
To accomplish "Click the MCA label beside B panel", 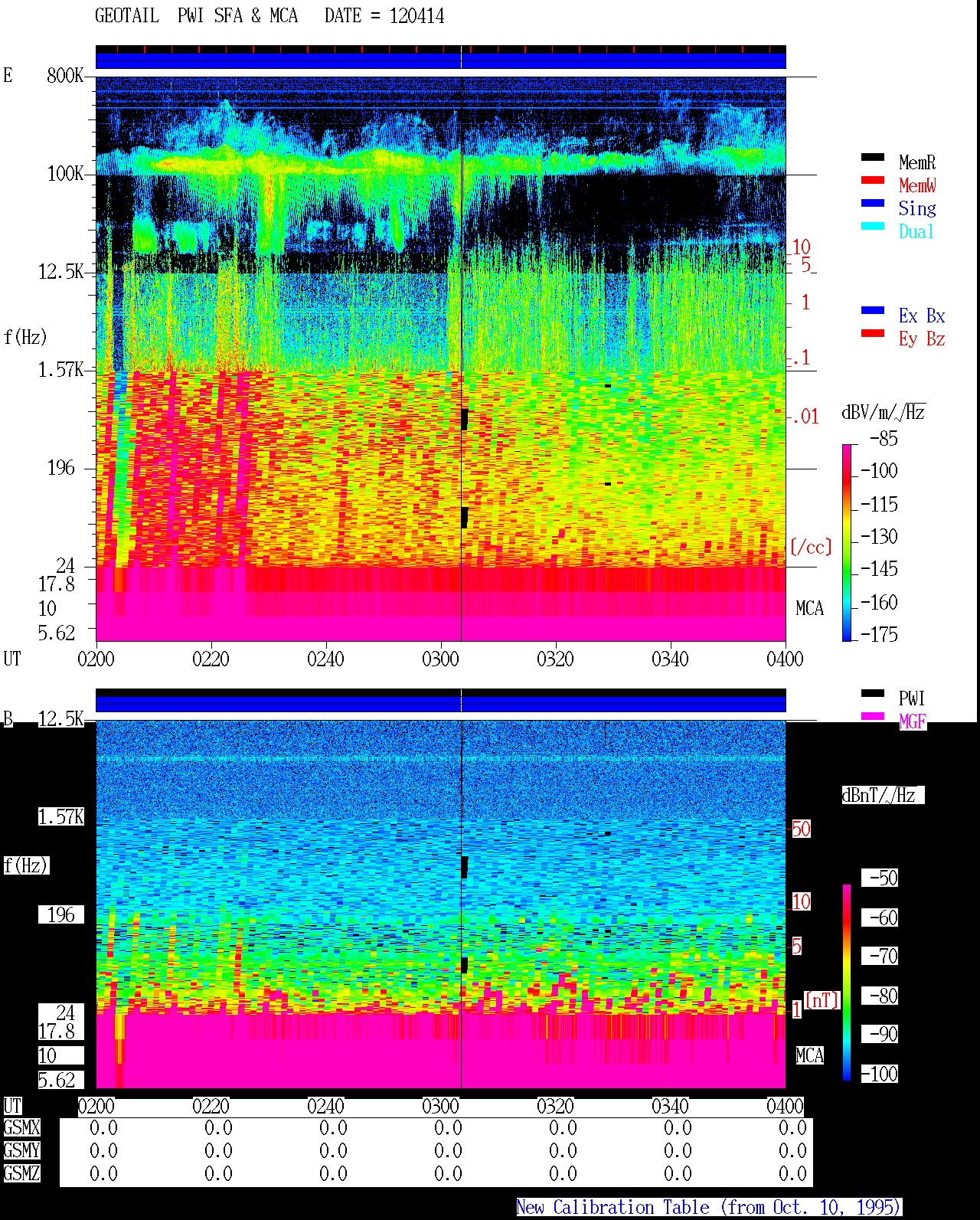I will tap(809, 1056).
